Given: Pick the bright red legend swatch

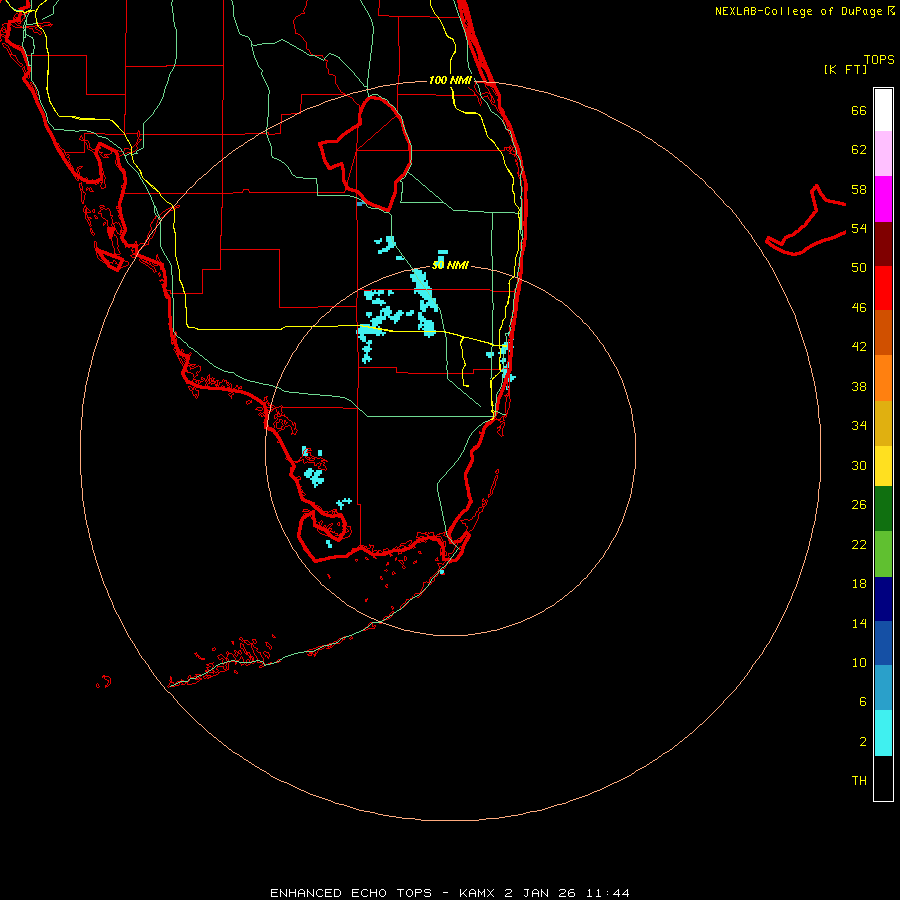Looking at the screenshot, I should tap(883, 288).
